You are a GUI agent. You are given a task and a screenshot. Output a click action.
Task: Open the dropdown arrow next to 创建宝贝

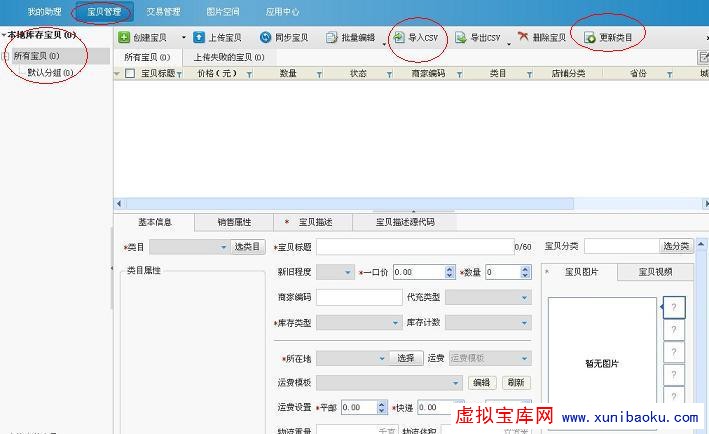pos(183,37)
